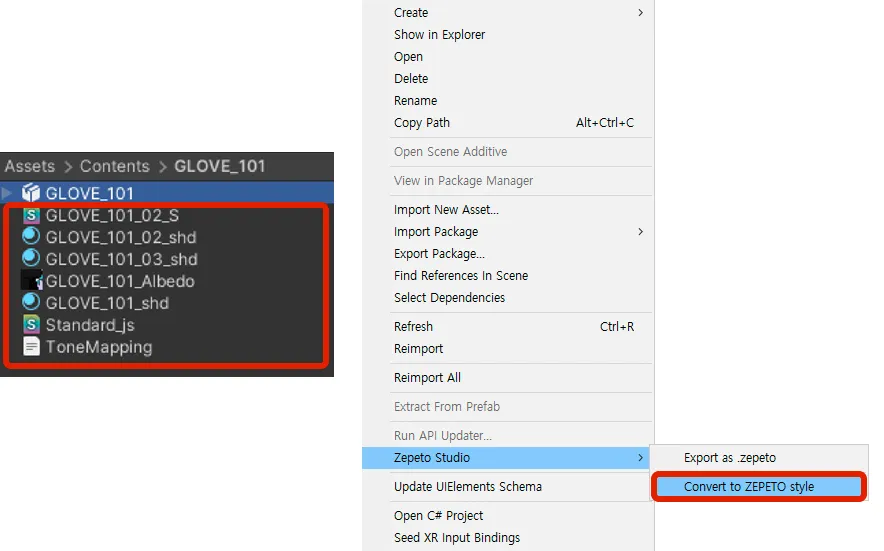
Task: Click the ToneMapping text file icon
Action: pyautogui.click(x=31, y=346)
